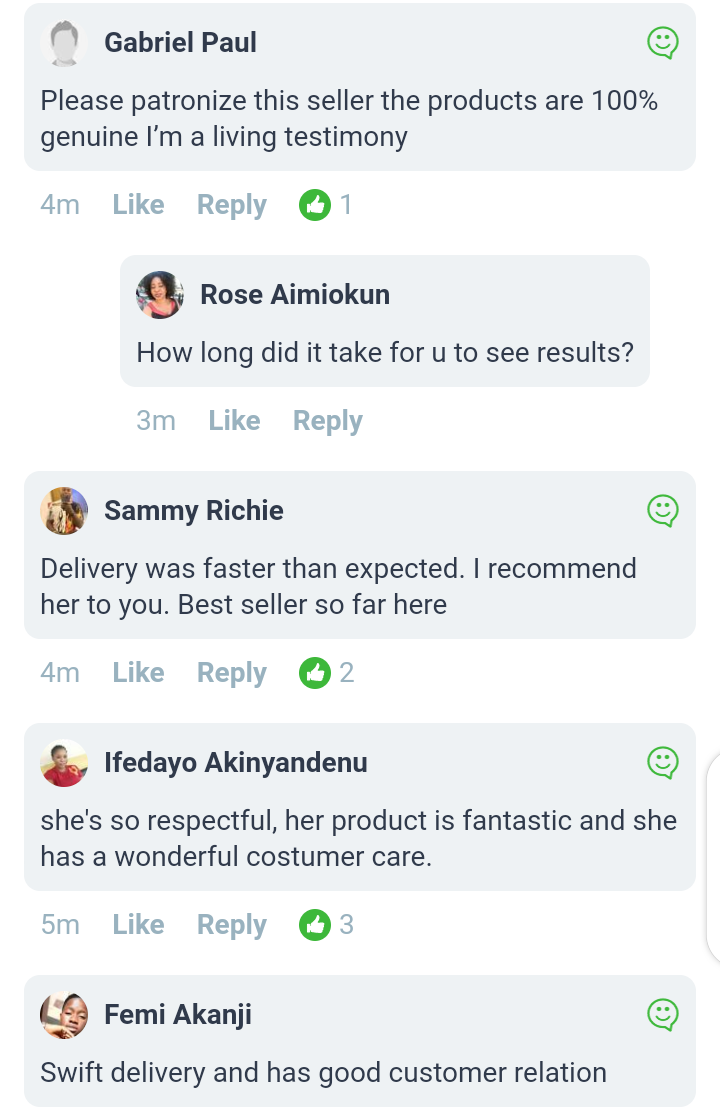Screen dimensions: 720x1111
Task: Open the Ifedayo Akinyandenu name link
Action: [236, 763]
